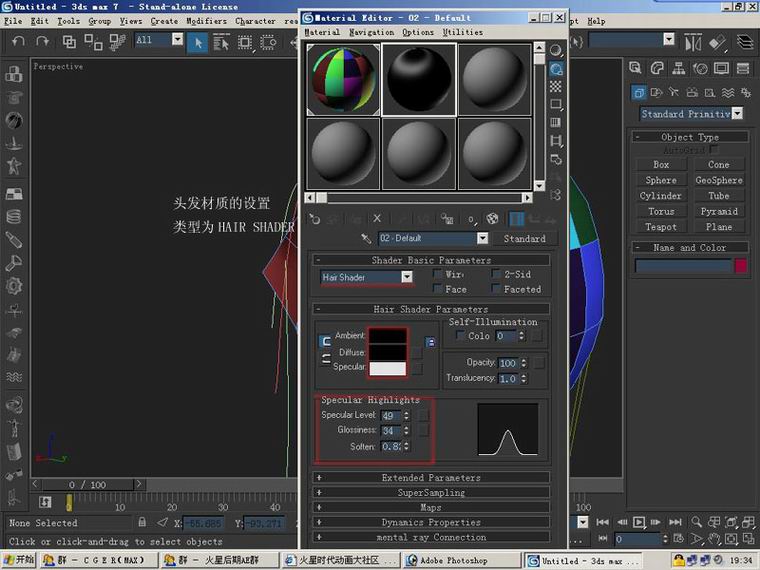Screen dimensions: 760x570
Task: Expand the Dynamics Properties rollout
Action: click(x=431, y=522)
